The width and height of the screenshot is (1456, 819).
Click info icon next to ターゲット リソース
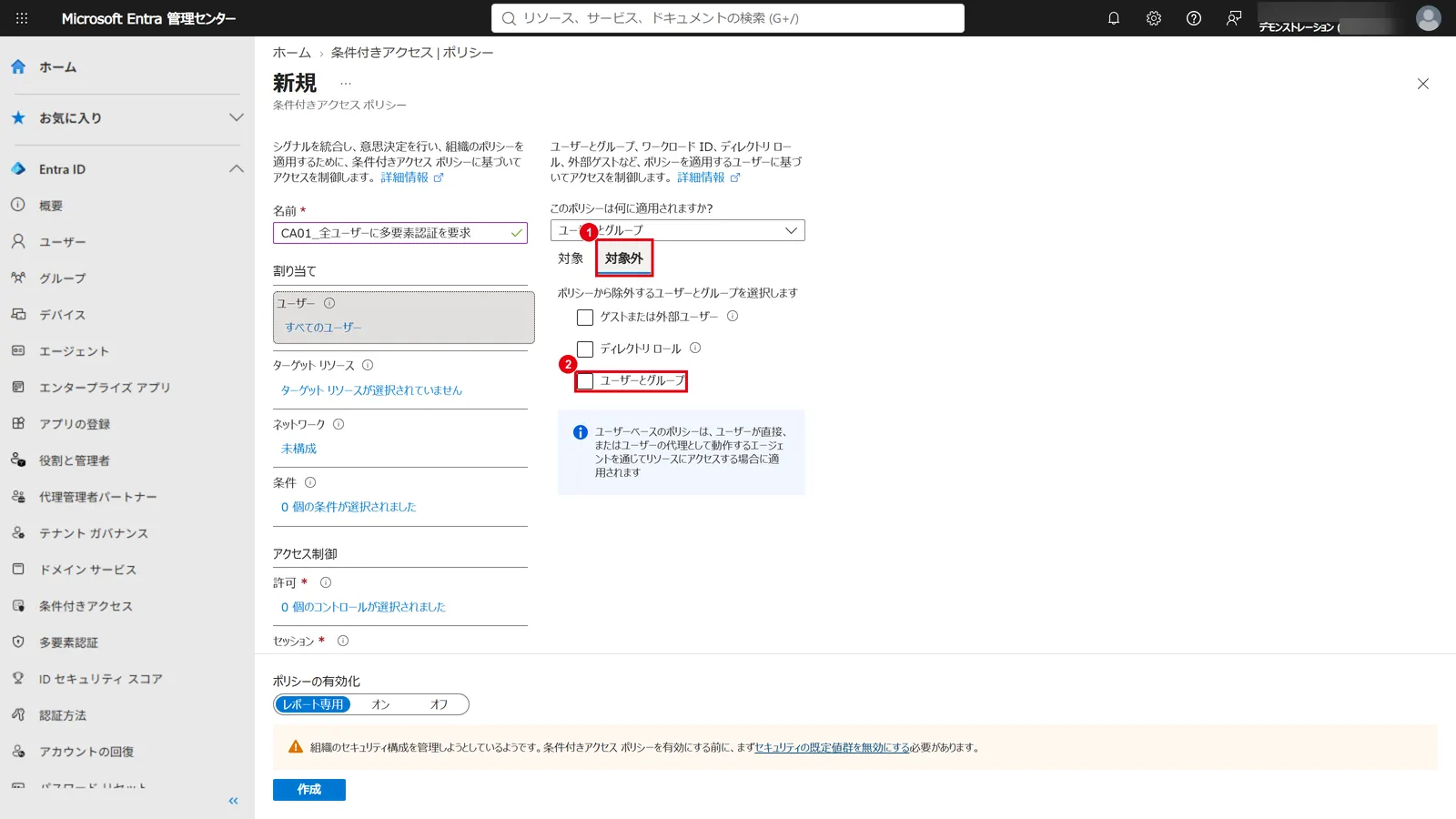(x=368, y=365)
